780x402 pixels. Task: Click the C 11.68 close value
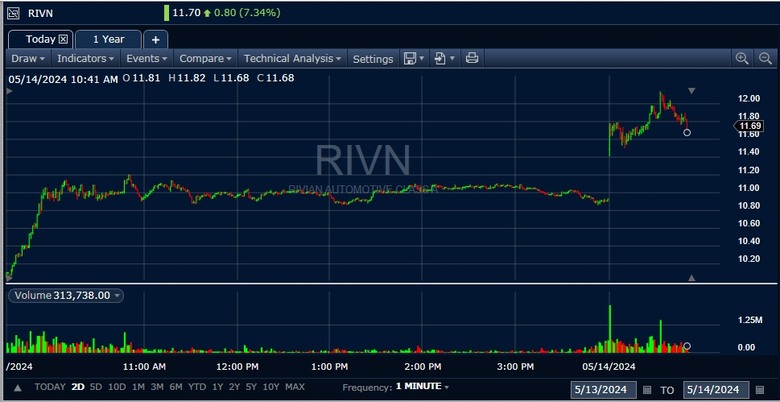pyautogui.click(x=276, y=78)
